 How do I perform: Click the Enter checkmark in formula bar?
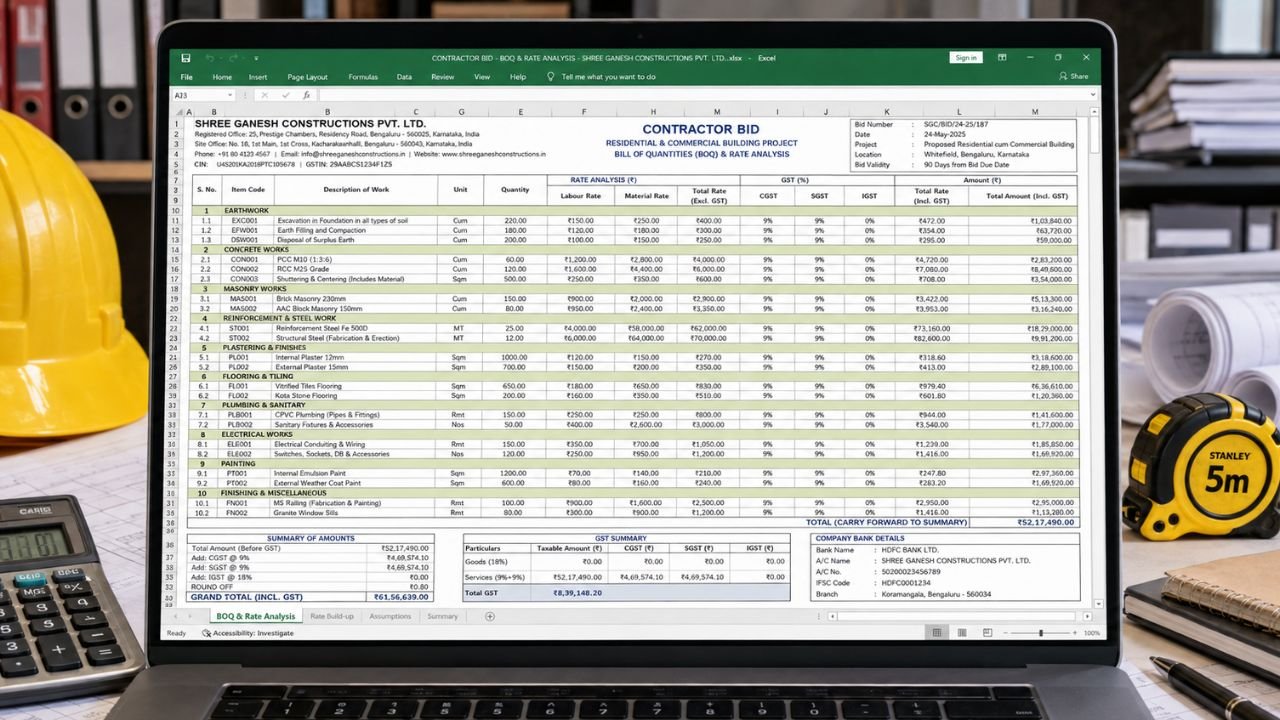pyautogui.click(x=286, y=95)
